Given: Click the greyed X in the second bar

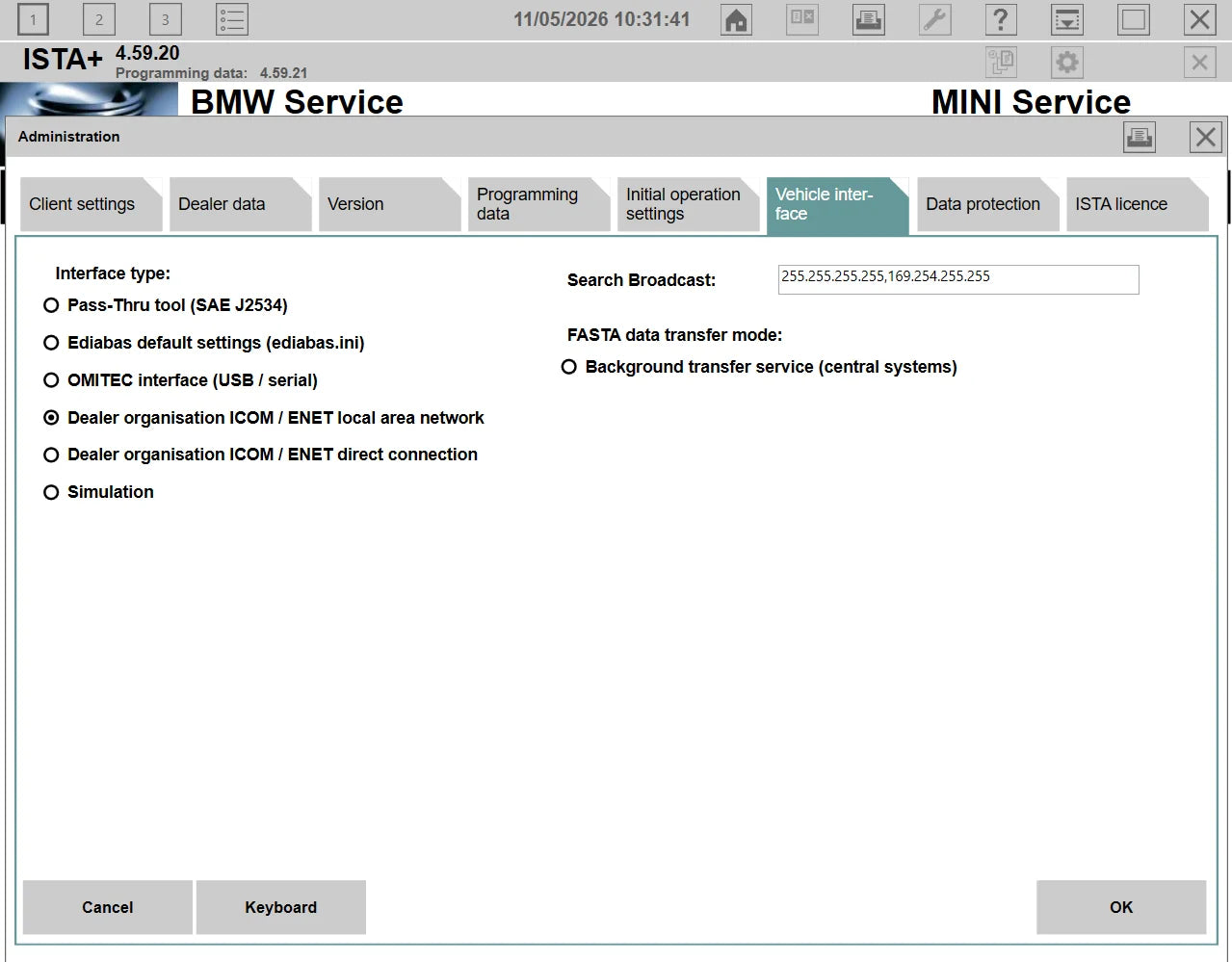Looking at the screenshot, I should tap(1199, 63).
